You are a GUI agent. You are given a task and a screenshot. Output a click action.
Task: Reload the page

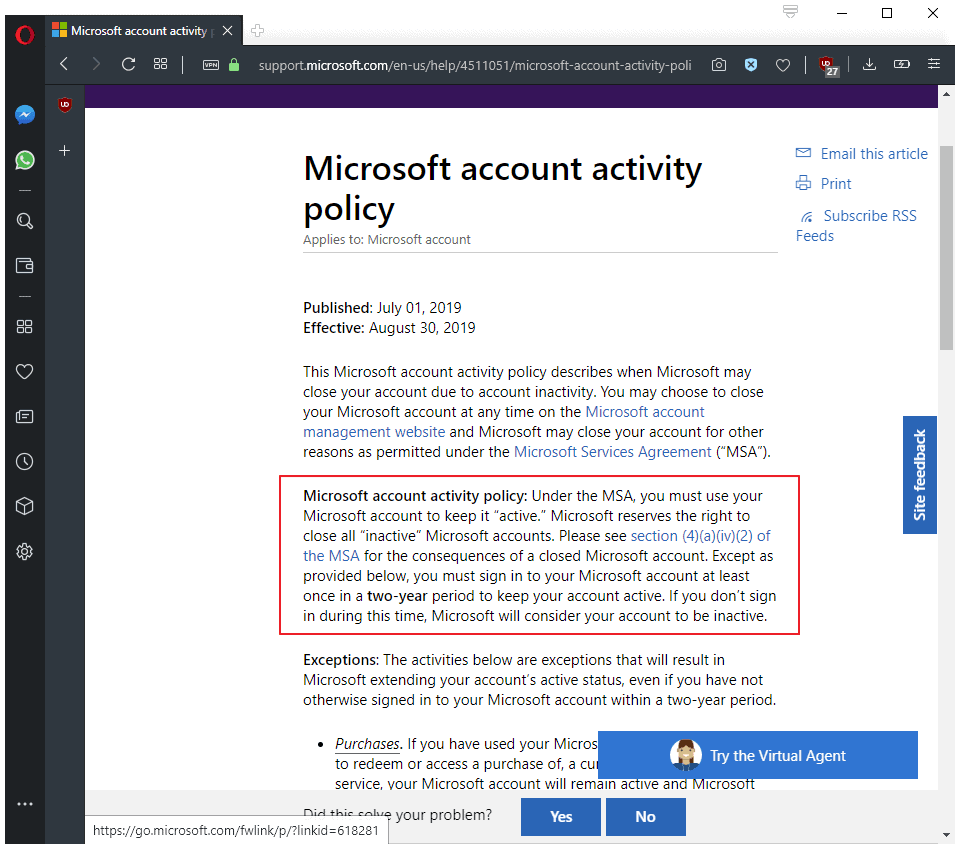point(128,64)
